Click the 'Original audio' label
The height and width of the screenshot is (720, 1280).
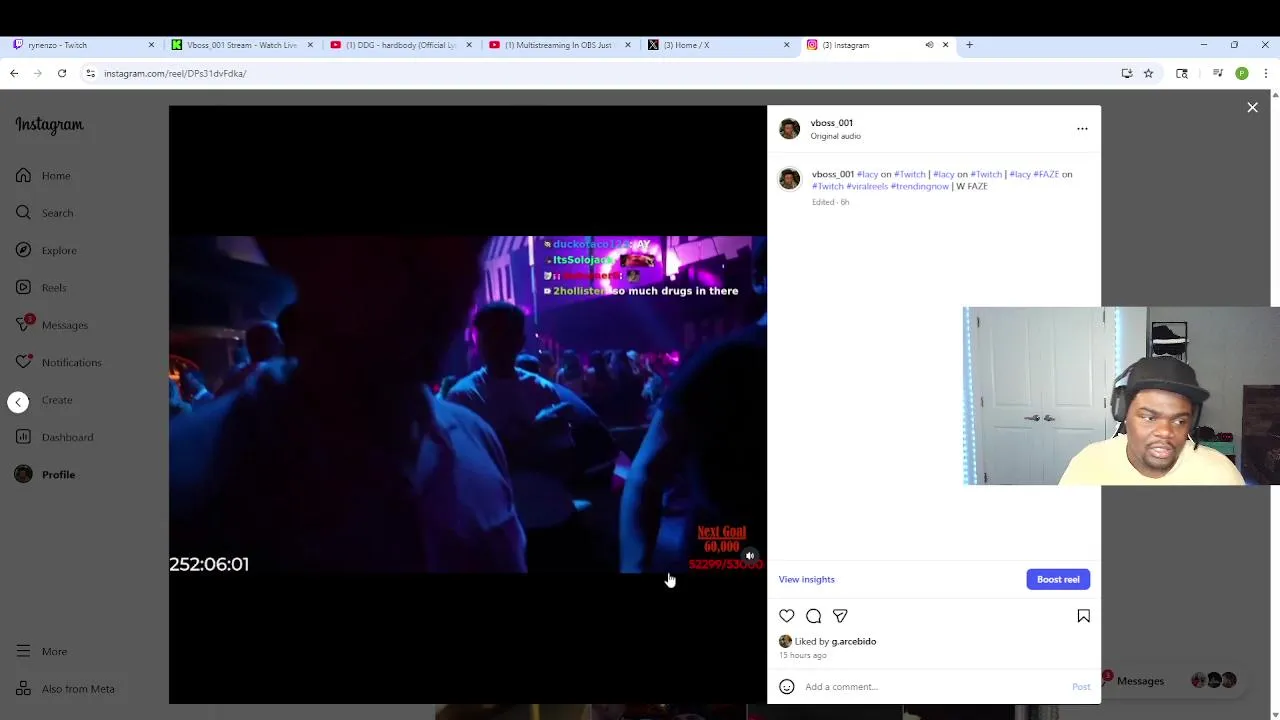(x=835, y=136)
